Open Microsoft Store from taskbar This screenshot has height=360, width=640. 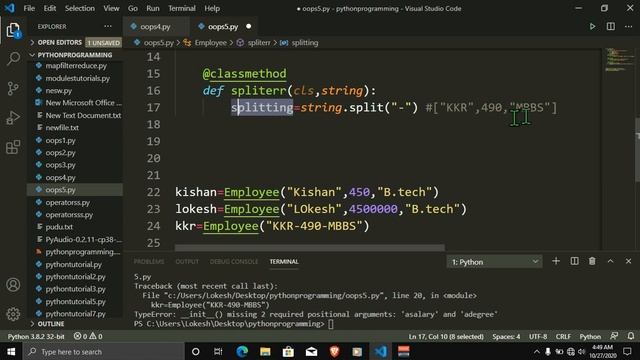tap(288, 351)
